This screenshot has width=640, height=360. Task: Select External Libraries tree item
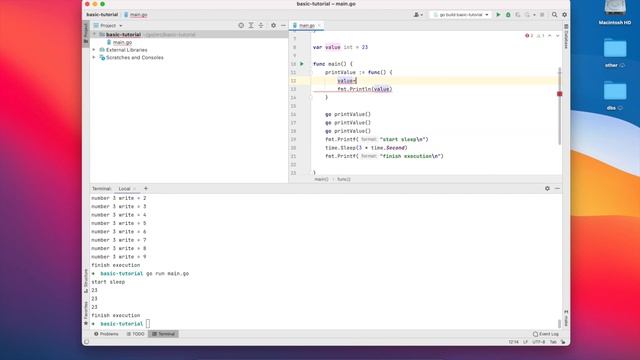pos(127,50)
